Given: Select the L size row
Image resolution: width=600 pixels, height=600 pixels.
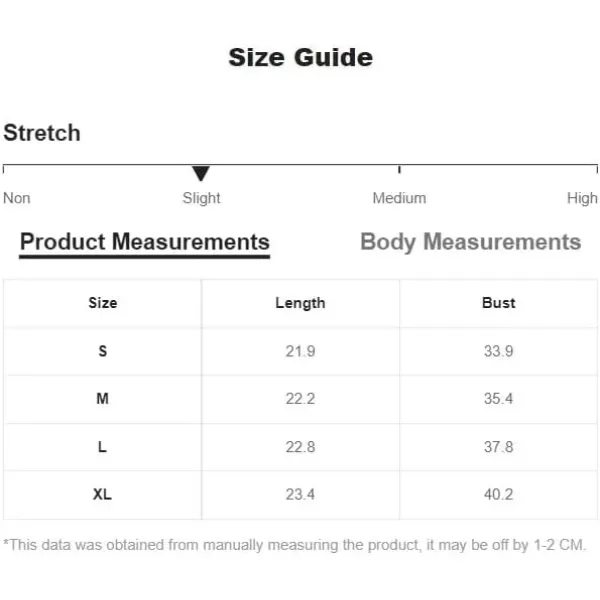Looking at the screenshot, I should pyautogui.click(x=300, y=447).
